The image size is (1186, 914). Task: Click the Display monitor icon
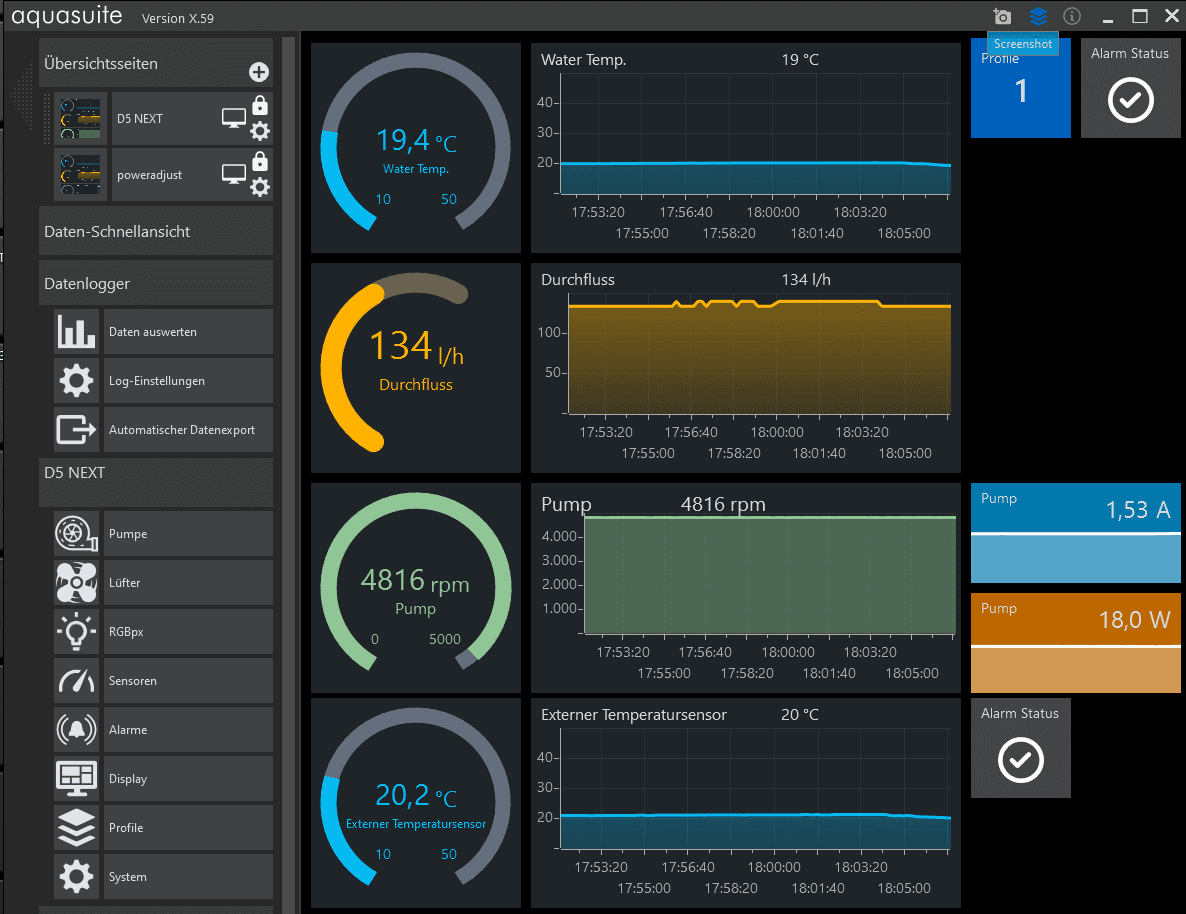[x=76, y=779]
